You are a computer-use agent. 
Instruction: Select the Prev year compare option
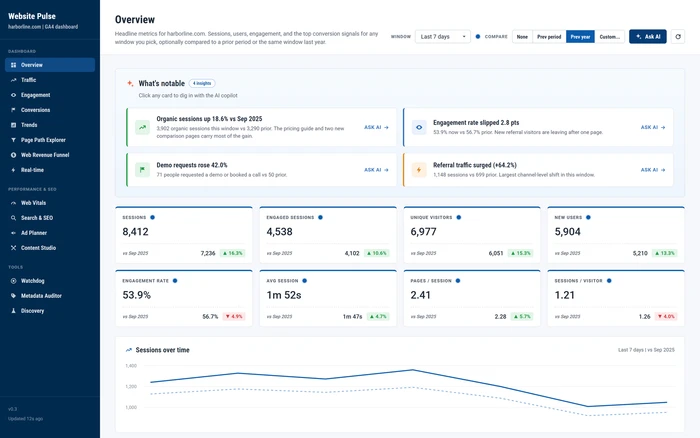580,37
